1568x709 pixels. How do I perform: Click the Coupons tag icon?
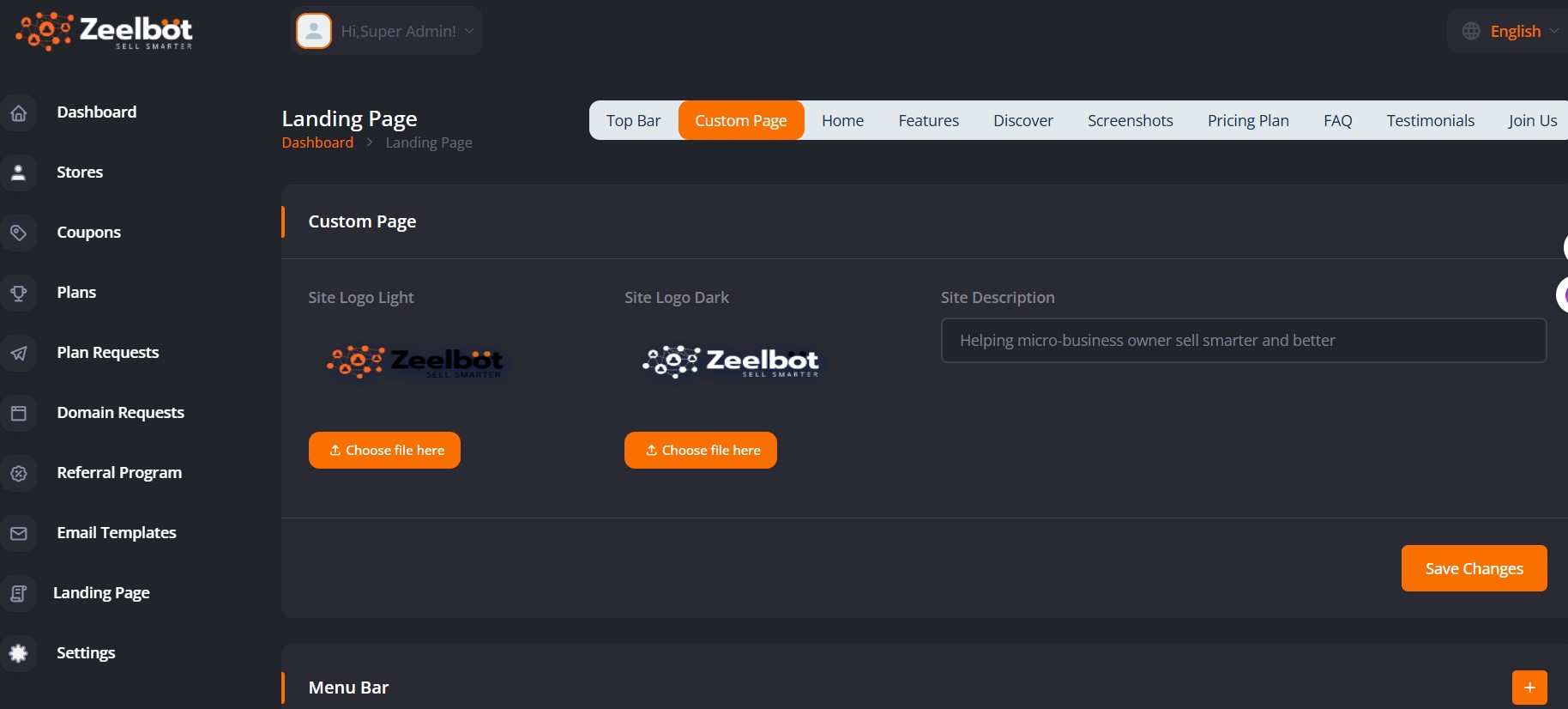pos(19,233)
